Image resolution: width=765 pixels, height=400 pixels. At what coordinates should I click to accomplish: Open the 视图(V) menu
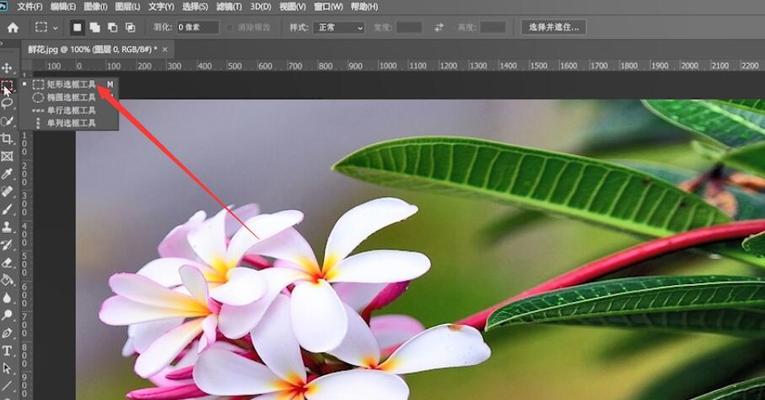pos(294,7)
